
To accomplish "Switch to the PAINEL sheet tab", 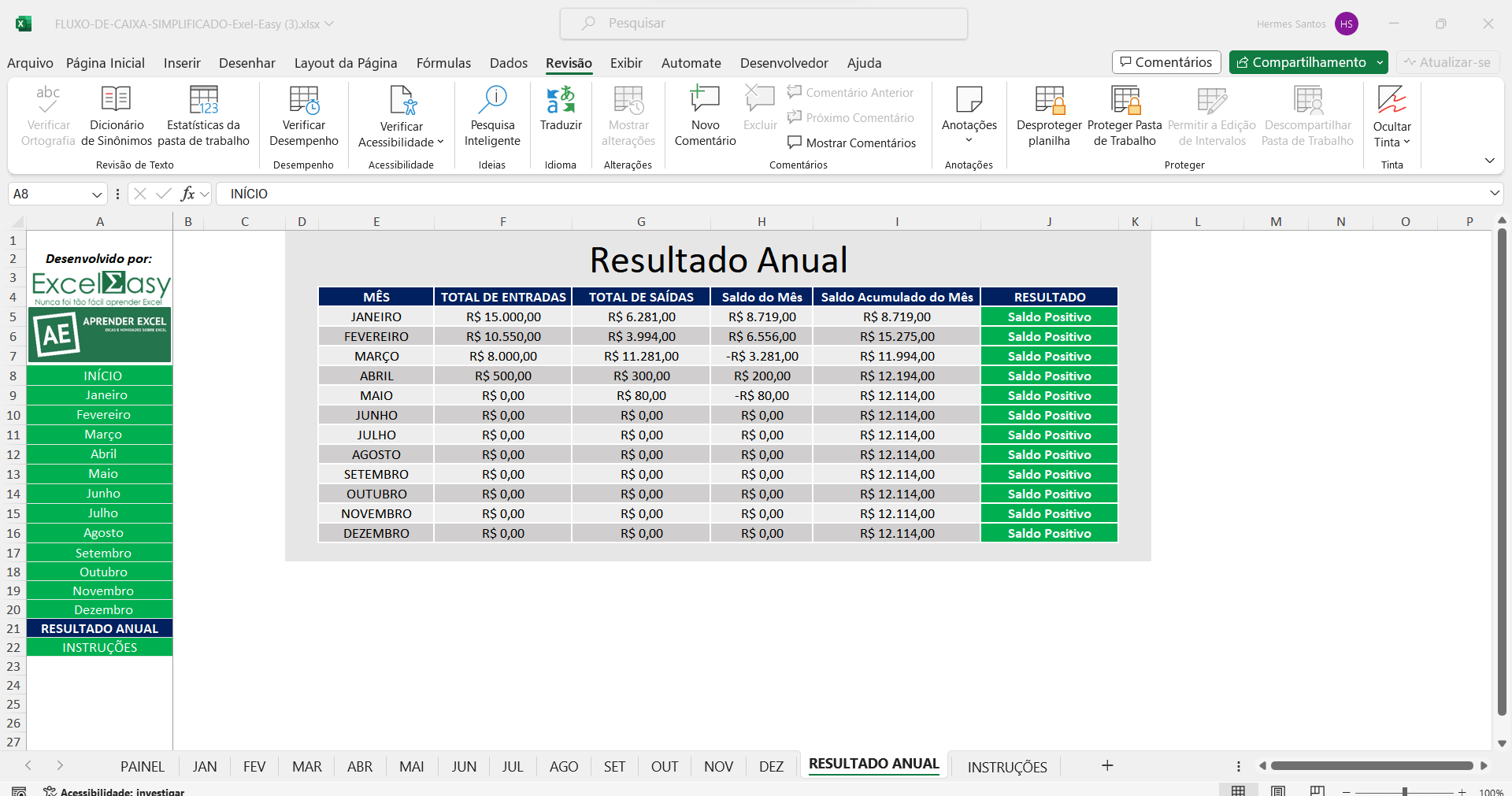I will [x=143, y=766].
